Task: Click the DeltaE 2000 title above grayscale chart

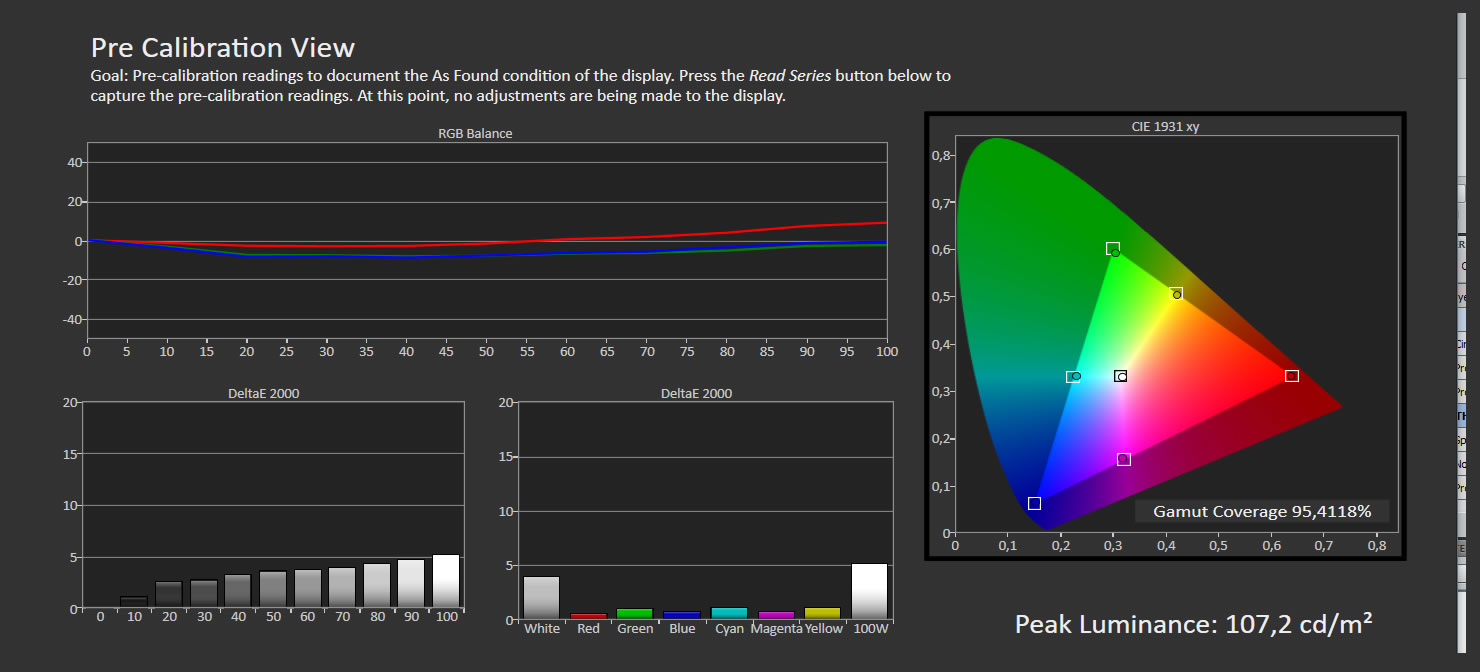Action: (263, 393)
